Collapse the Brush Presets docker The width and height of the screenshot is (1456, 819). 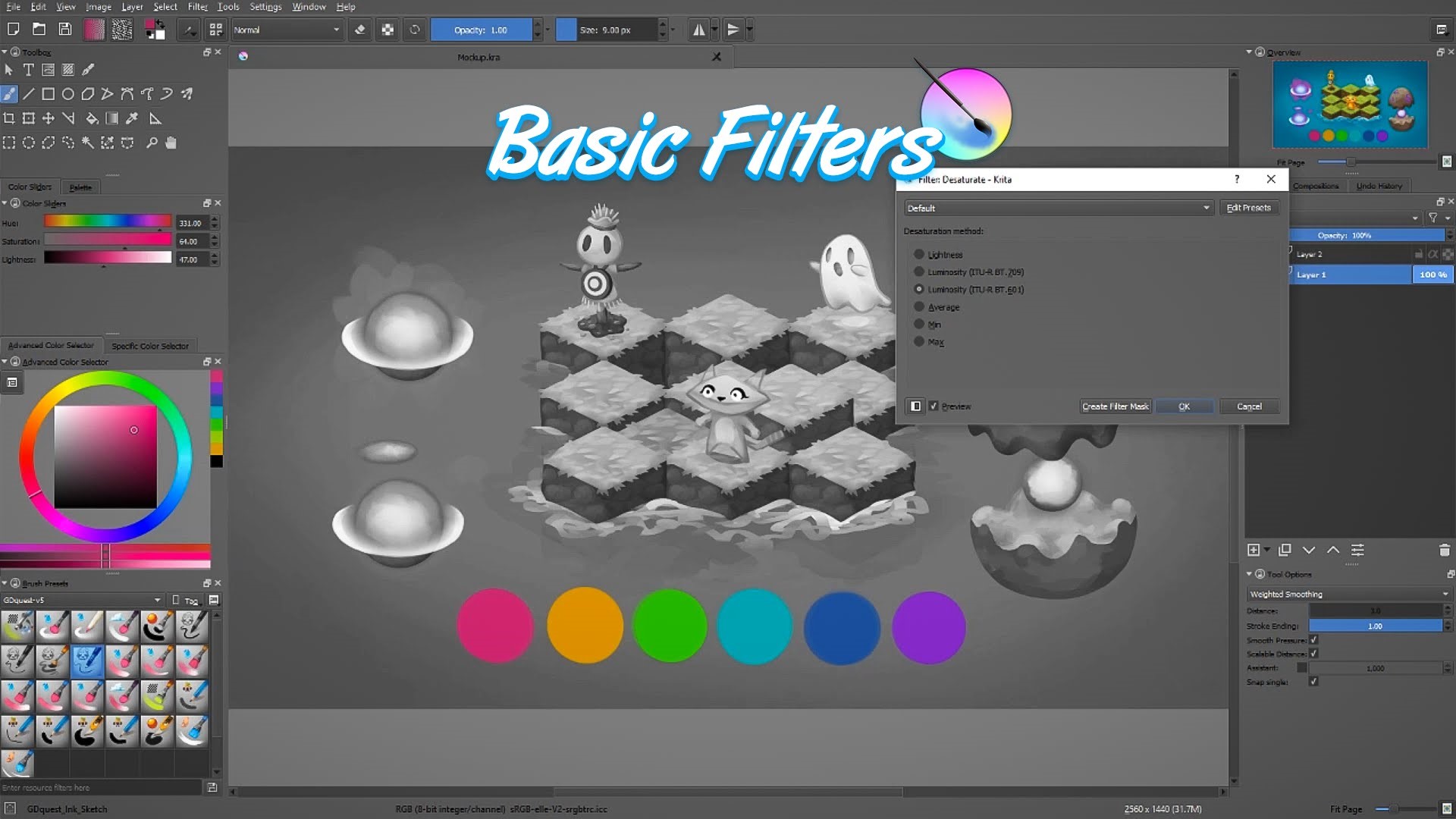(5, 583)
